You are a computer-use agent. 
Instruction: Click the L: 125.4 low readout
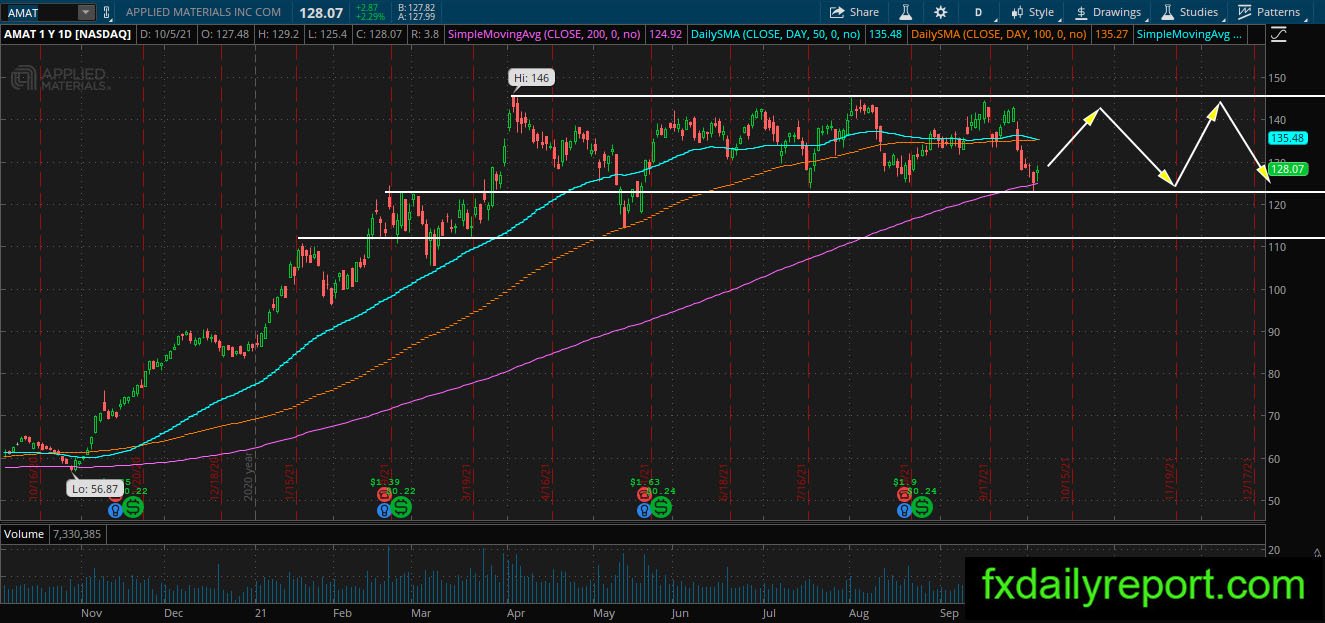coord(329,34)
